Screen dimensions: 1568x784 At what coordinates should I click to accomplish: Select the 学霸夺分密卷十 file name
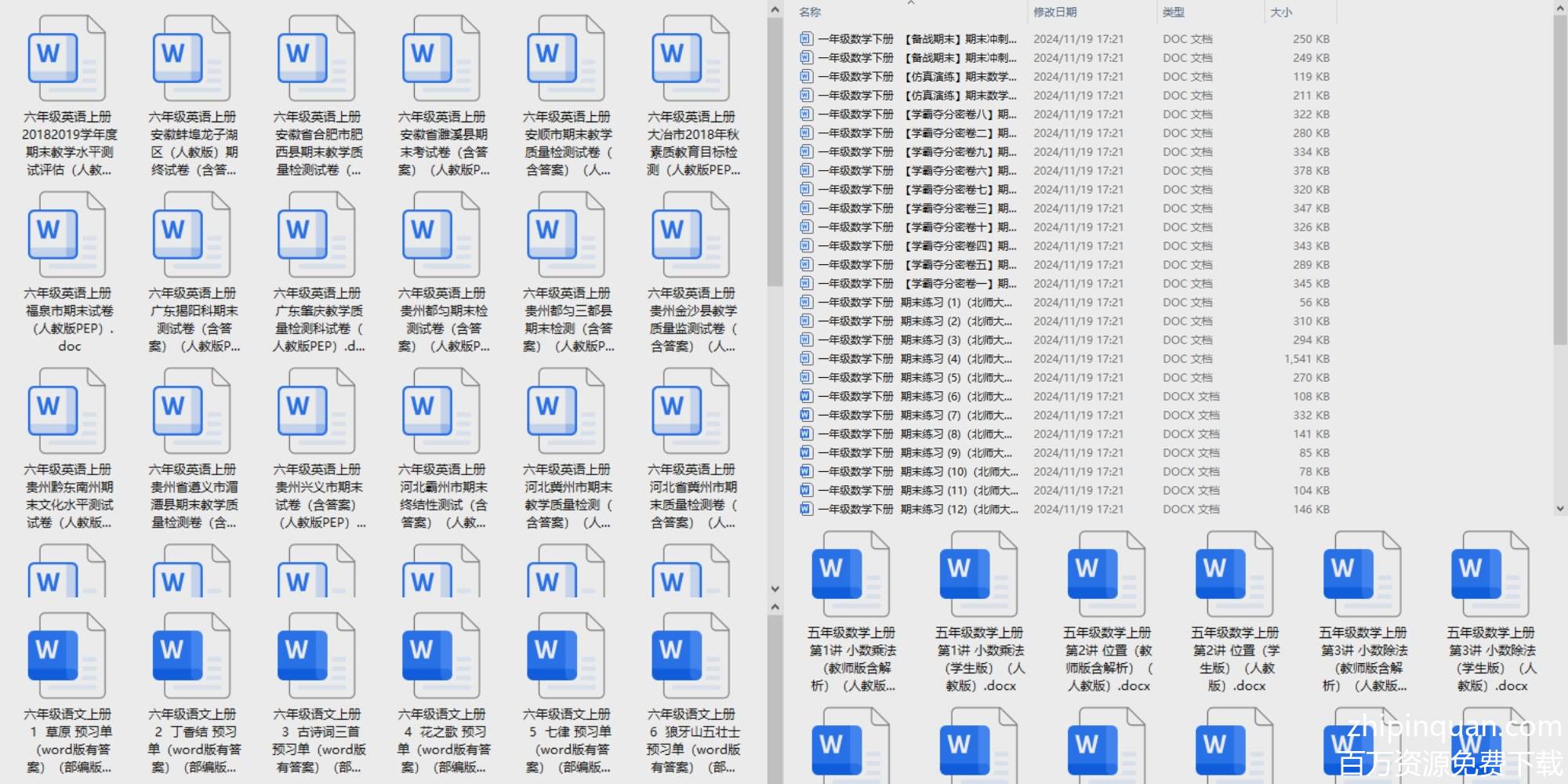[x=916, y=227]
